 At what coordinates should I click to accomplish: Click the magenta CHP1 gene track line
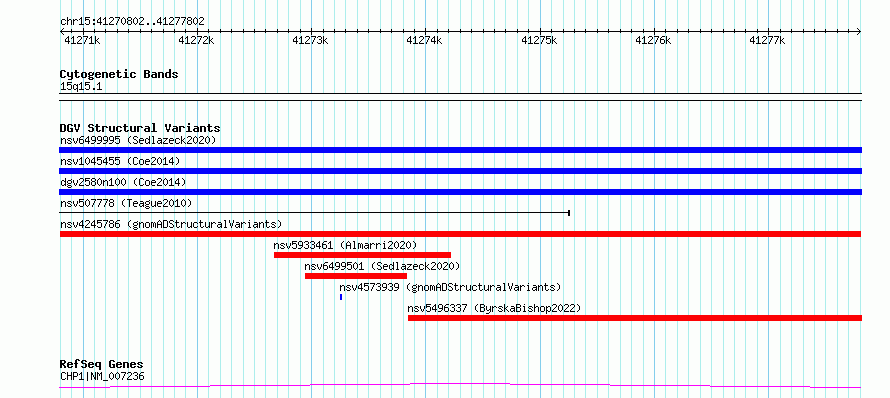click(x=460, y=386)
